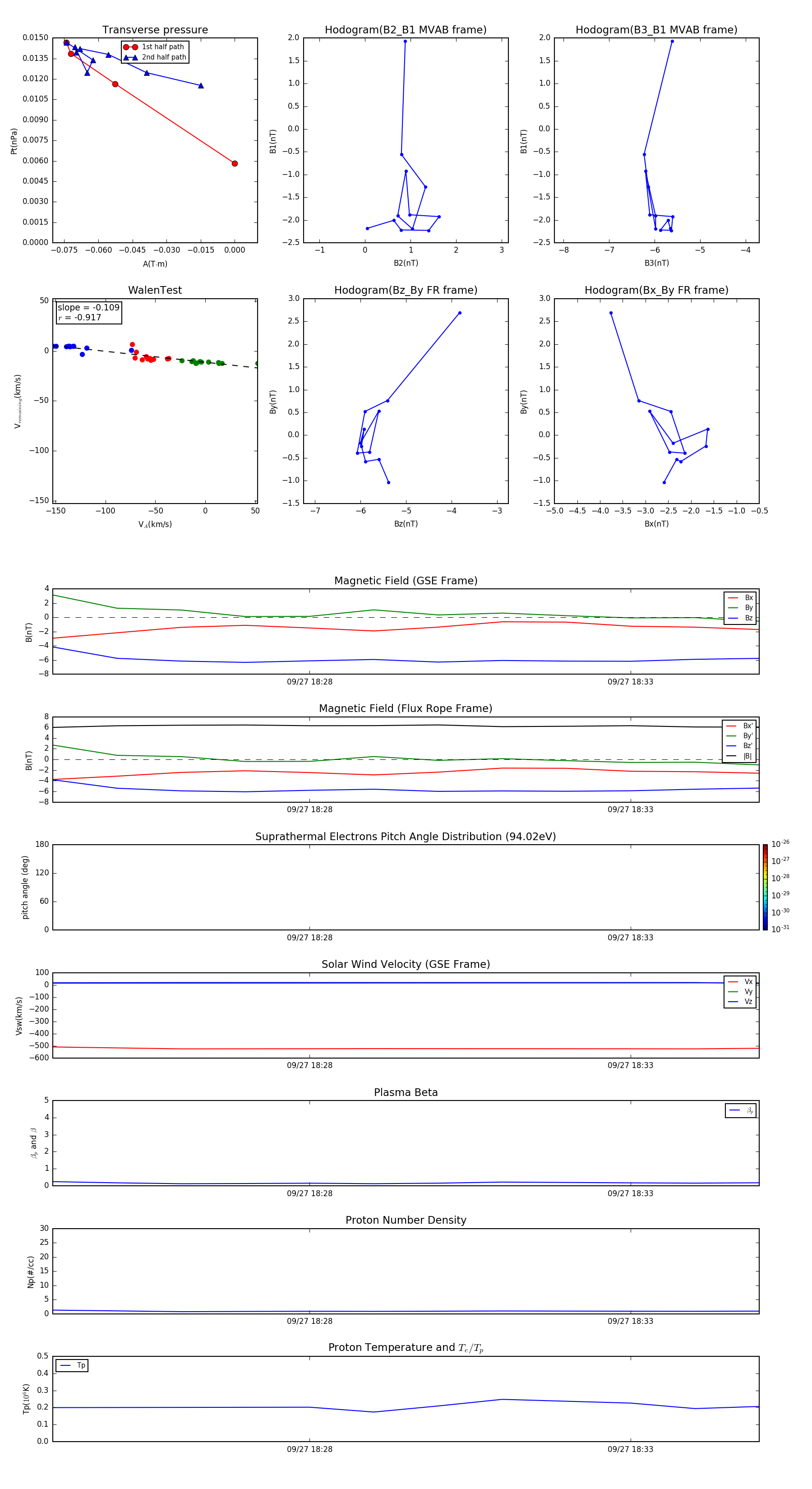Click the topmost data point in B2_B1 hodogram
Screen dimensions: 812x1489
tap(405, 41)
